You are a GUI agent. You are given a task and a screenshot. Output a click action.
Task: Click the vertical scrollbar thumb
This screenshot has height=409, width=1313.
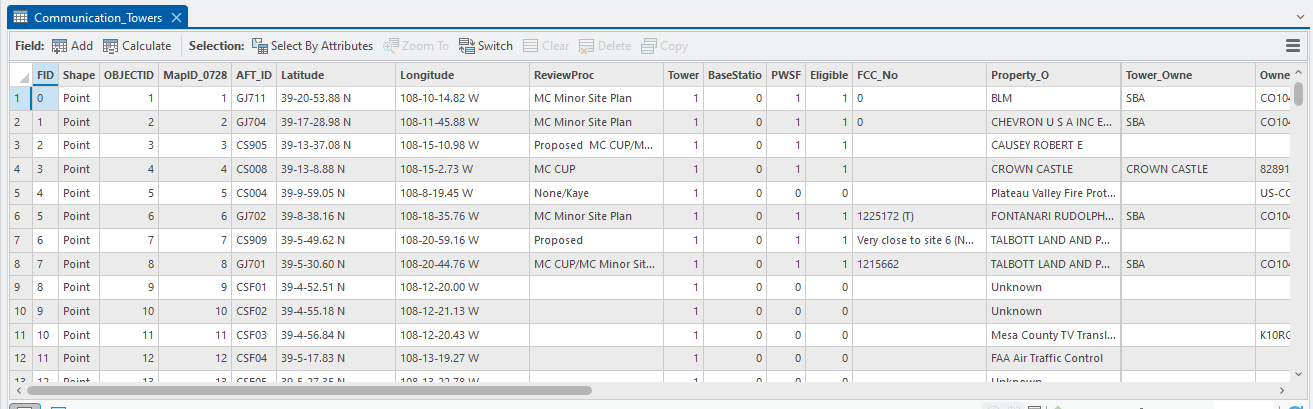pos(1298,93)
